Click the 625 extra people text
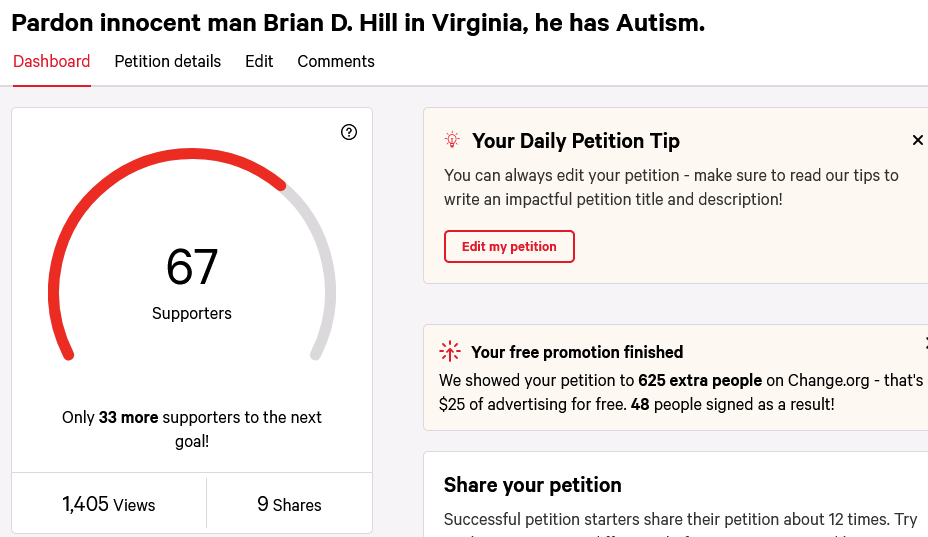This screenshot has width=928, height=537. pos(700,380)
